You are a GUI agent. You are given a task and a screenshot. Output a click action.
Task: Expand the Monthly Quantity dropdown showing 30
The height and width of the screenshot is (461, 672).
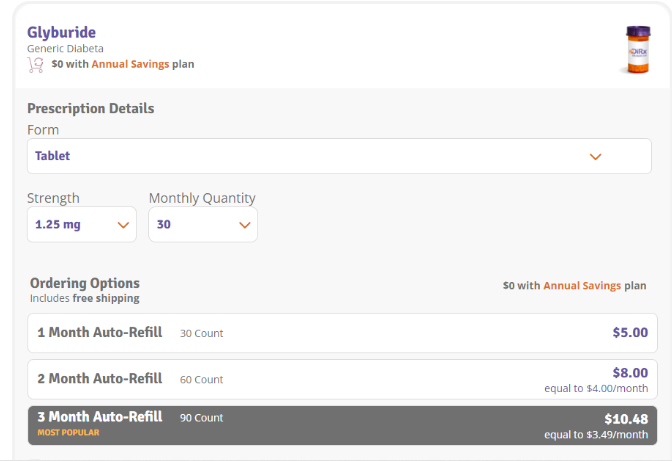coord(203,225)
